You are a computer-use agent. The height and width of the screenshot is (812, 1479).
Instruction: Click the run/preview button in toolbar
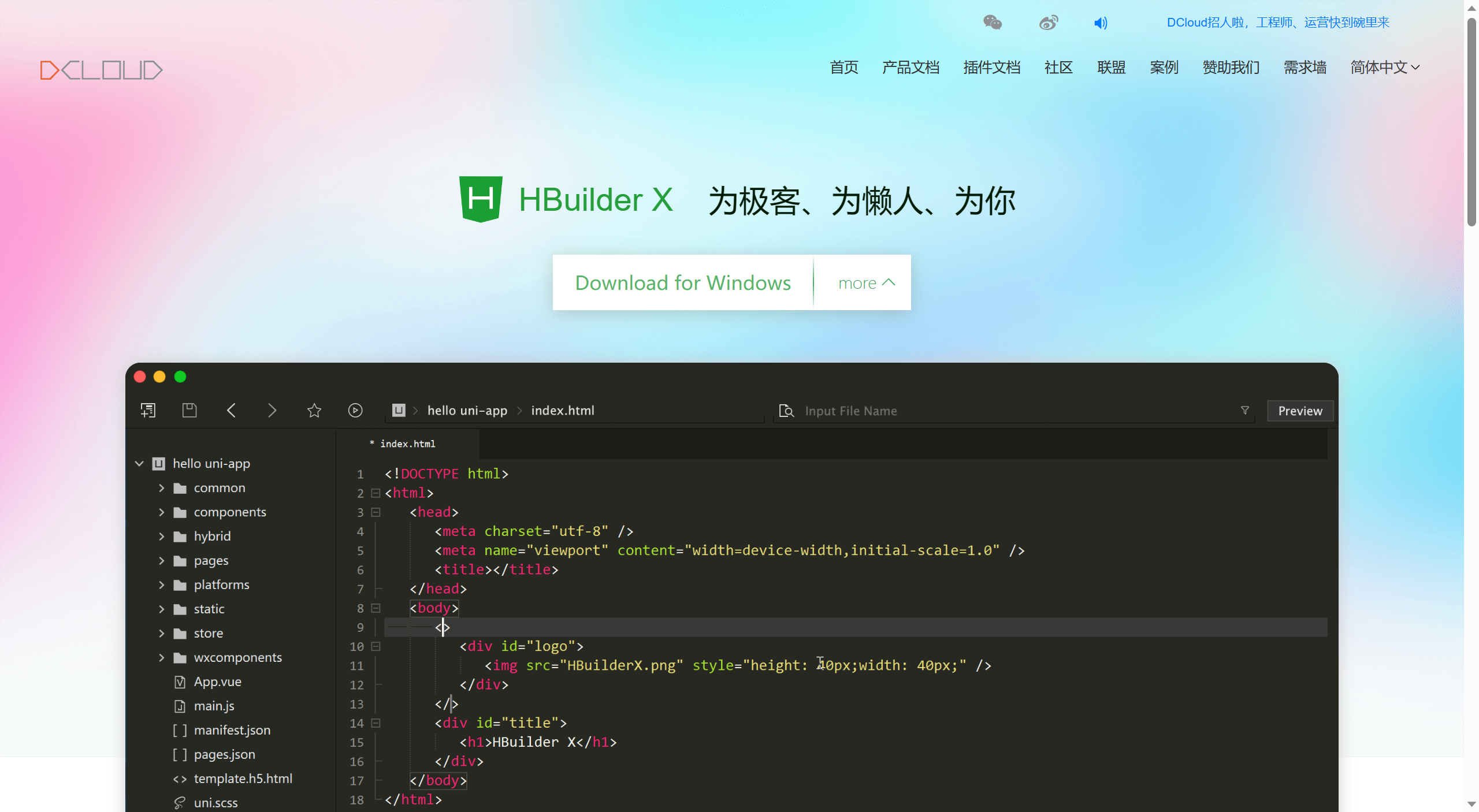[x=356, y=411]
